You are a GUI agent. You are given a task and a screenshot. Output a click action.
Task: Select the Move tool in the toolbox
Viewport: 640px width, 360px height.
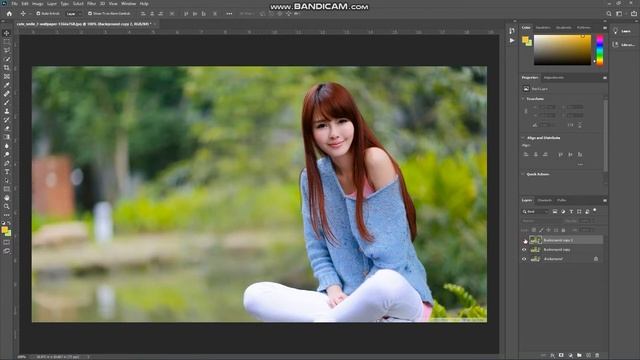click(7, 33)
